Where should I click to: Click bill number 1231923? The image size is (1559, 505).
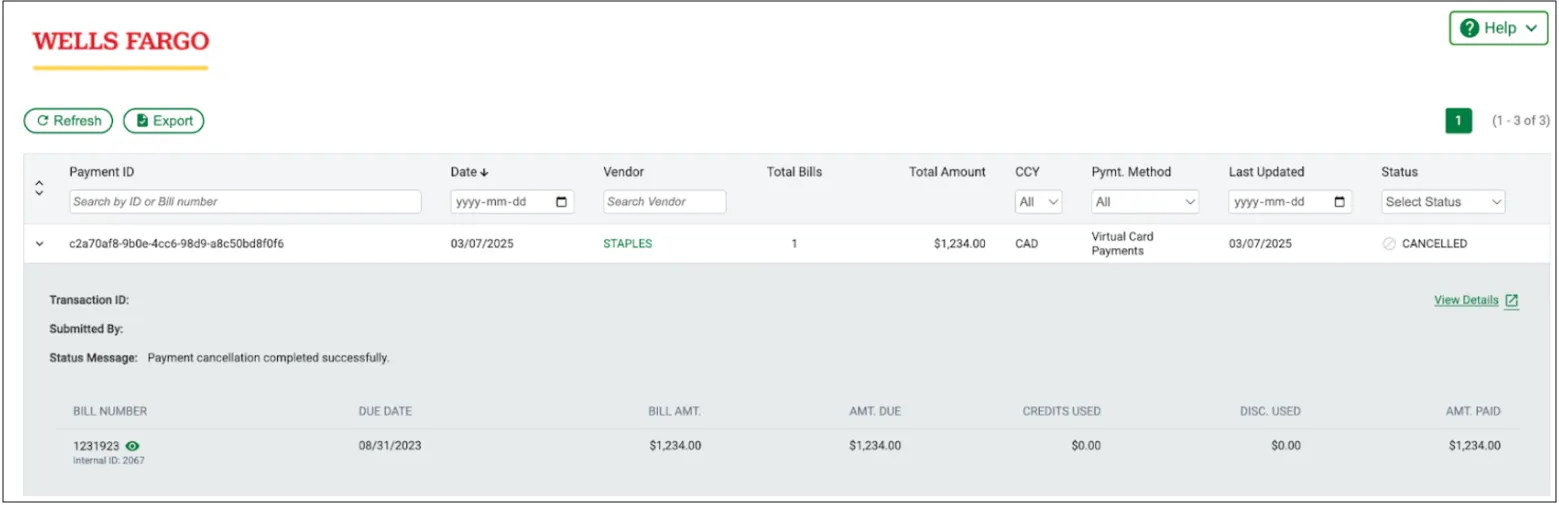[x=96, y=446]
